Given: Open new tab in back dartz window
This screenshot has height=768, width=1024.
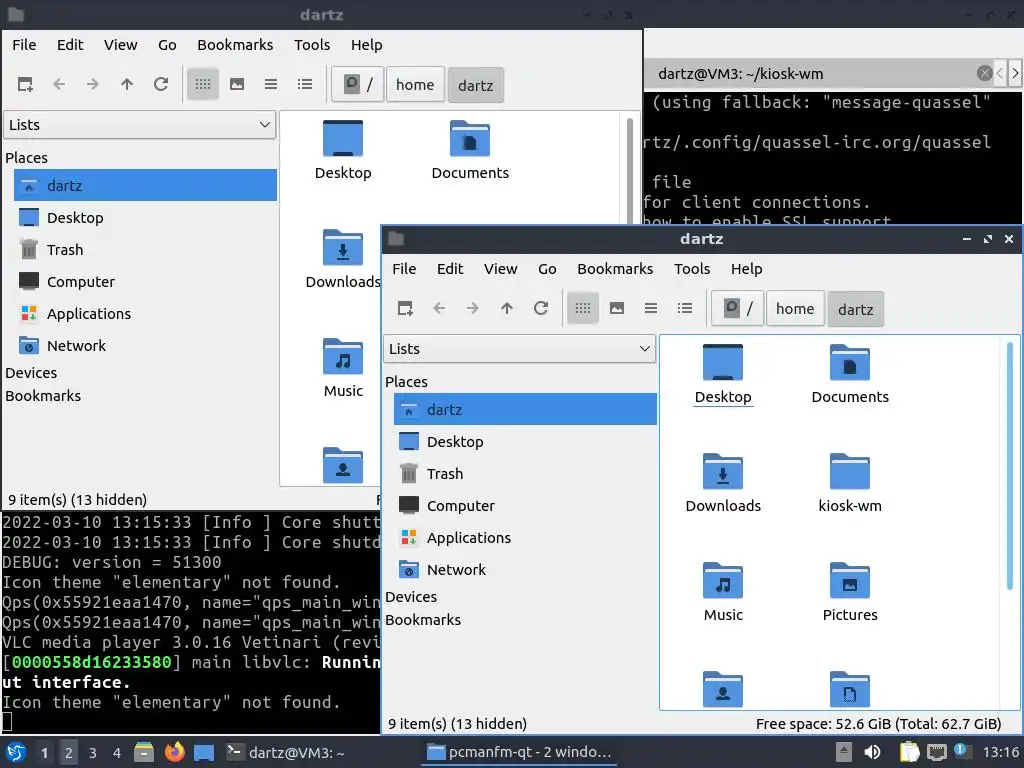Looking at the screenshot, I should [x=25, y=84].
